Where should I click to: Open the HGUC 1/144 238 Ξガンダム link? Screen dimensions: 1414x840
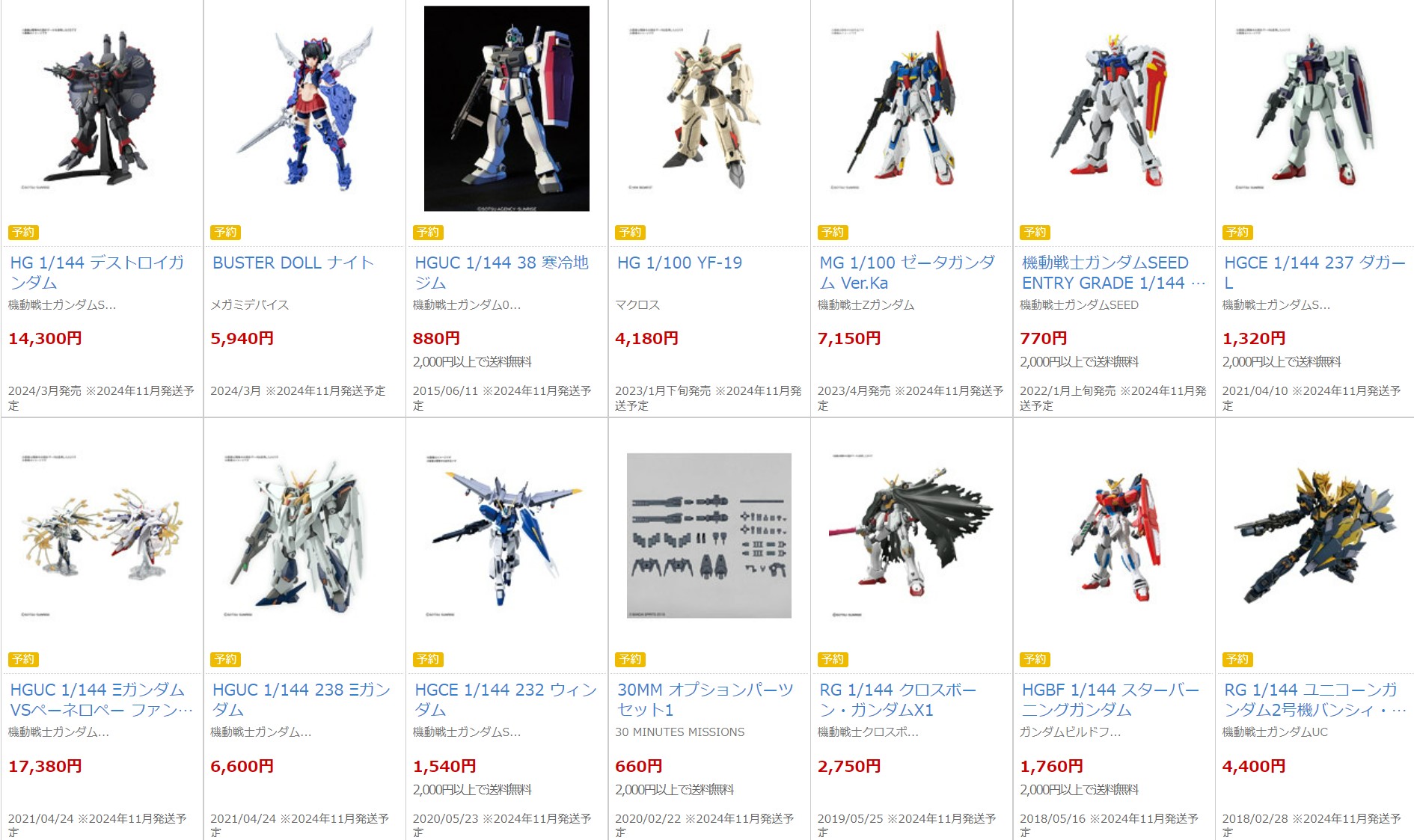(x=302, y=699)
